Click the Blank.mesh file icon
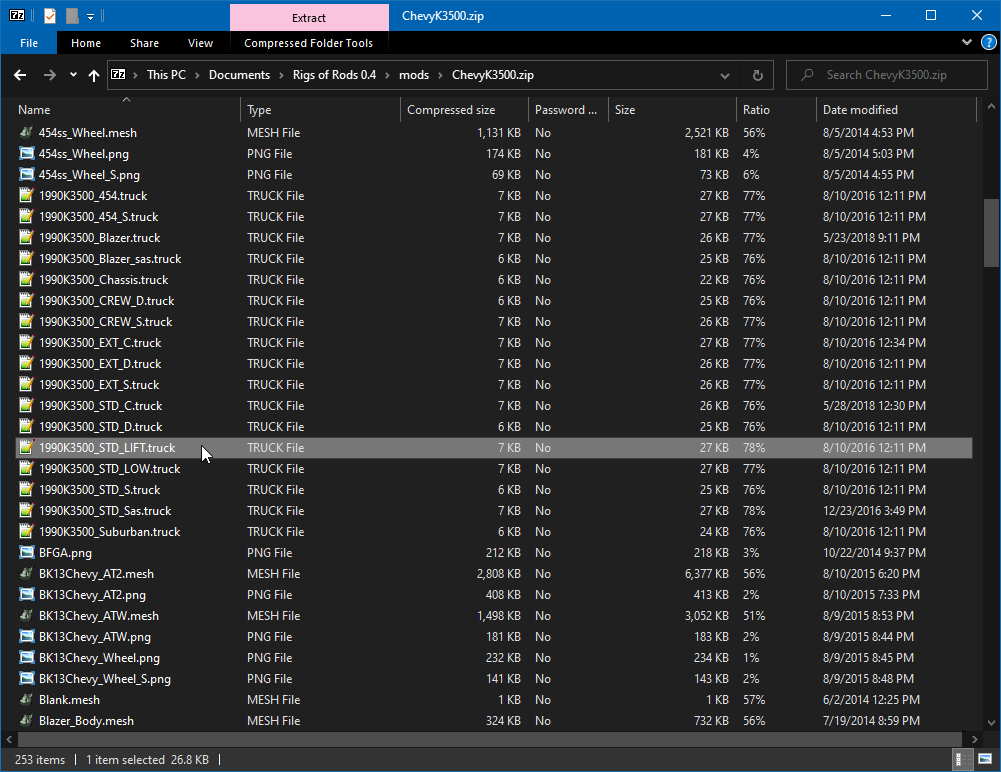This screenshot has height=772, width=1001. 26,700
